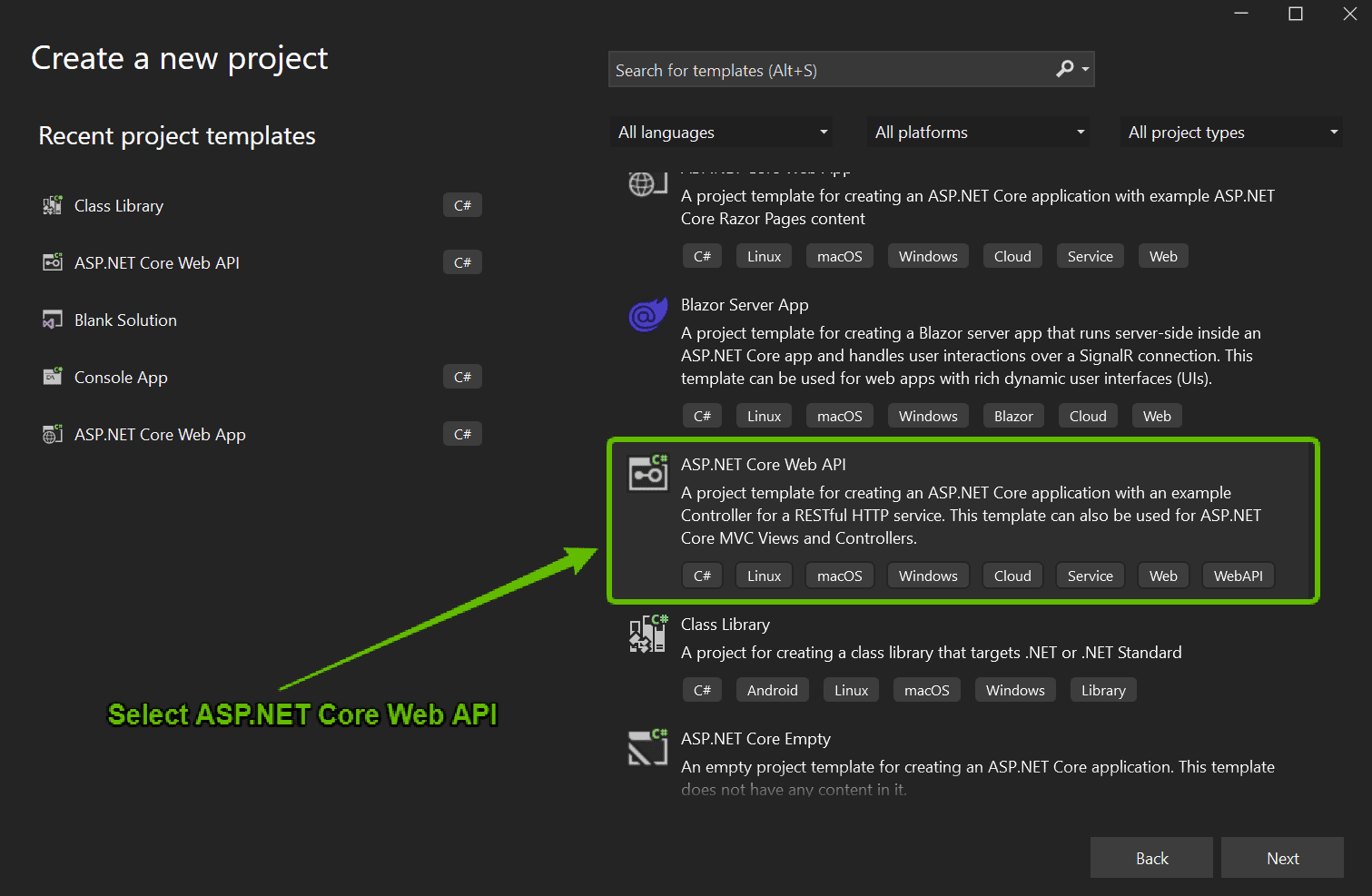This screenshot has height=896, width=1372.
Task: Open the All project types dropdown
Action: point(1231,133)
